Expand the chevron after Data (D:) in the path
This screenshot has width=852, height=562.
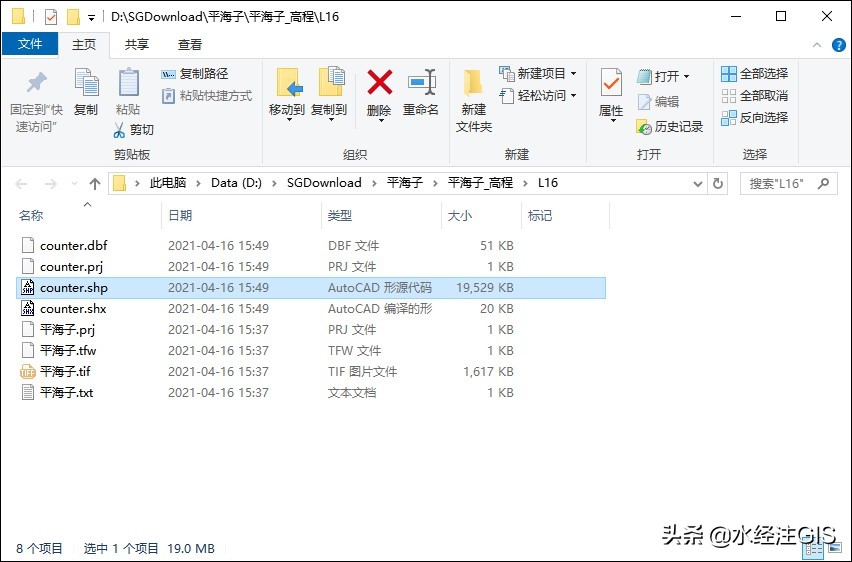(x=274, y=183)
